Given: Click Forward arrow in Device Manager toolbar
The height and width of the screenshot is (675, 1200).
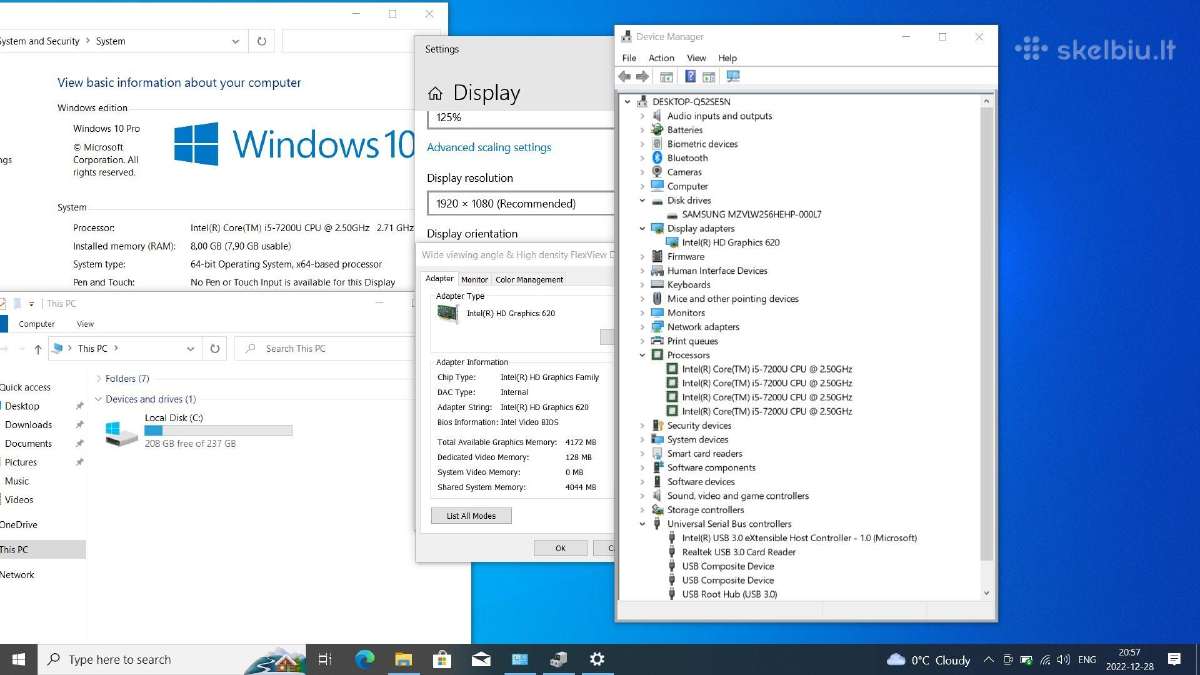Looking at the screenshot, I should tap(643, 77).
